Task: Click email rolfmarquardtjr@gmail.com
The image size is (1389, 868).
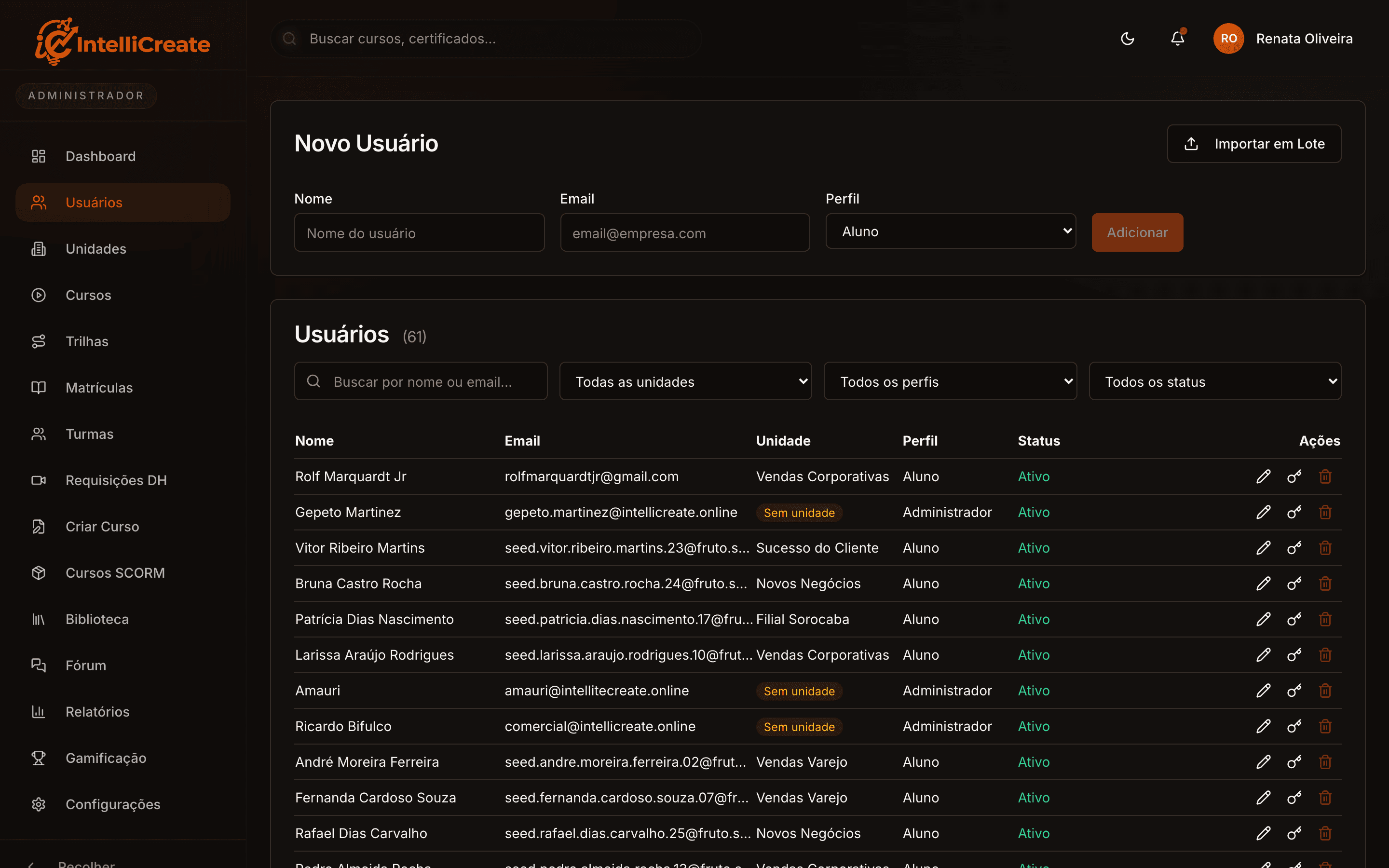Action: [591, 476]
